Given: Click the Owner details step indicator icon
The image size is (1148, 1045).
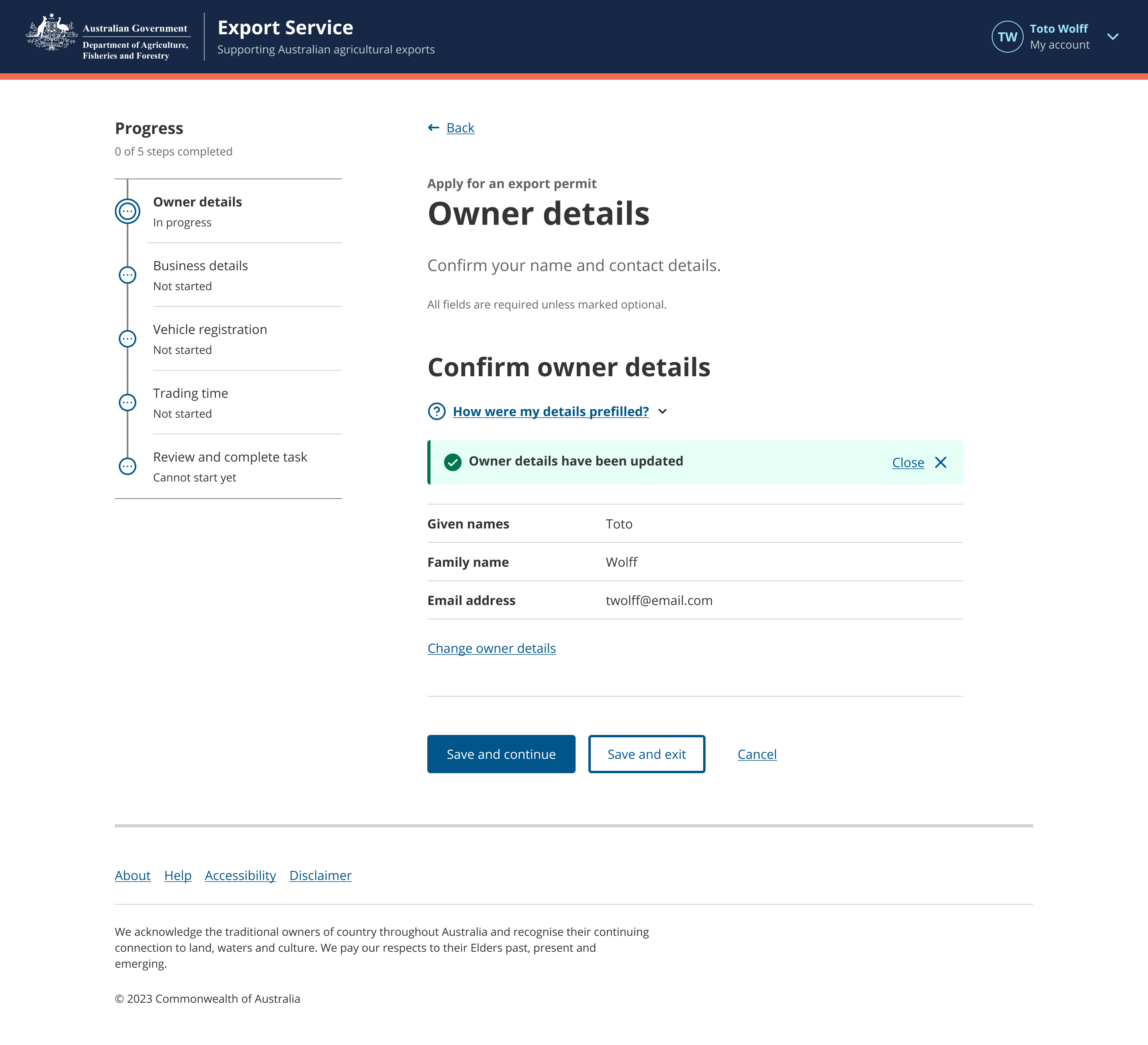Looking at the screenshot, I should point(128,211).
